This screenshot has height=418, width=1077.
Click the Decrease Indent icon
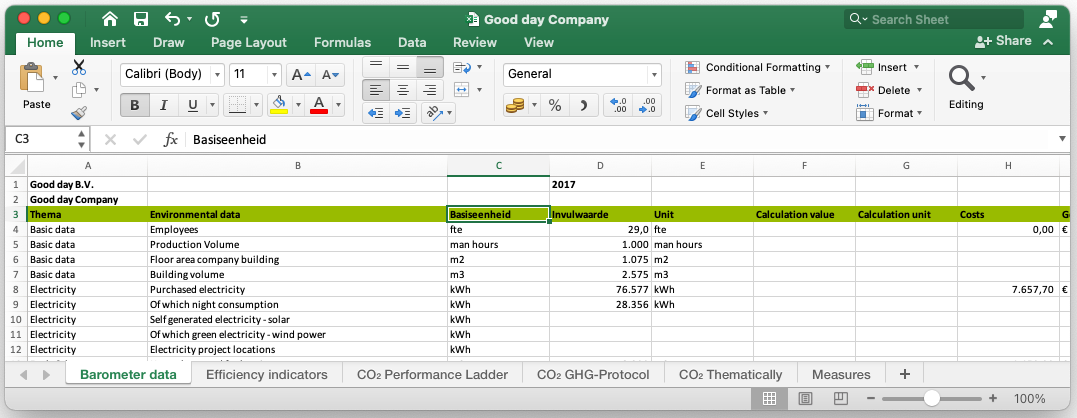tap(376, 113)
